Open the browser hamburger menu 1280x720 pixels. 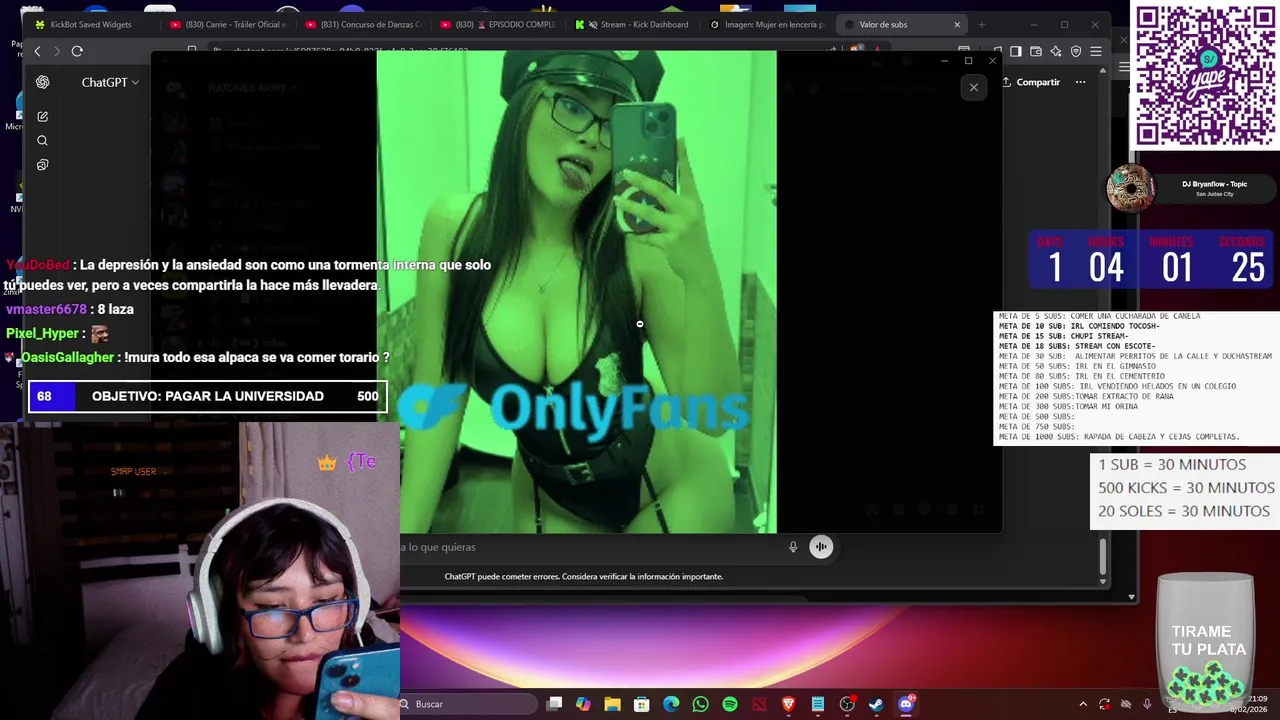click(1096, 51)
